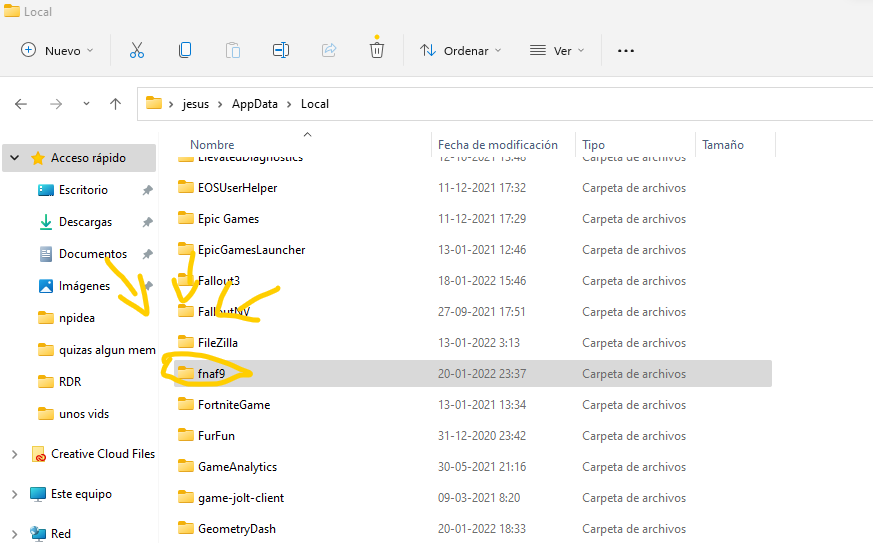Select Este equipo in sidebar
Screen dimensions: 873x543
click(x=81, y=494)
